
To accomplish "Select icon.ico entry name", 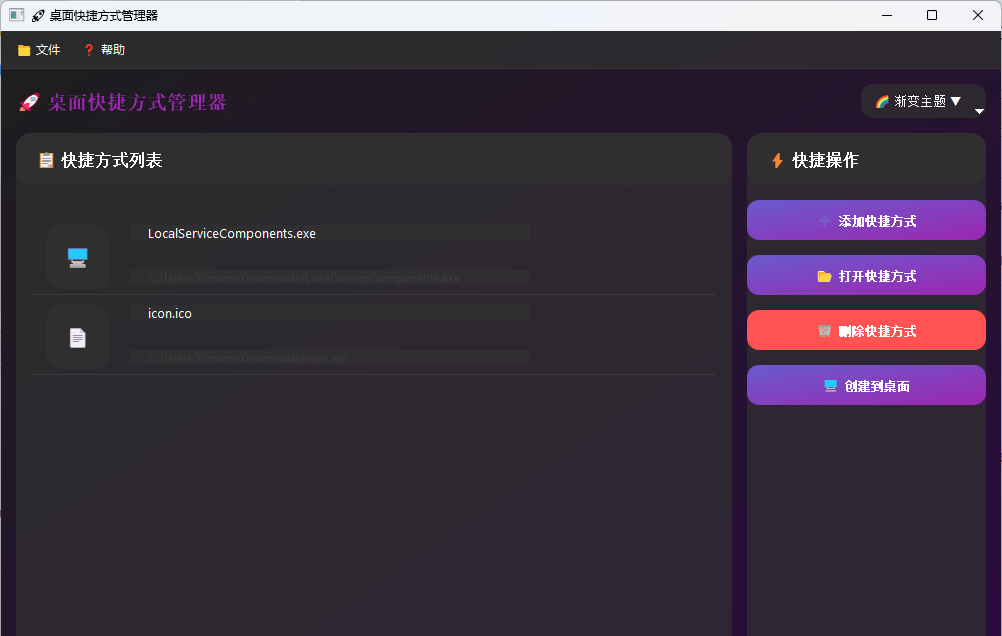I will (x=170, y=313).
